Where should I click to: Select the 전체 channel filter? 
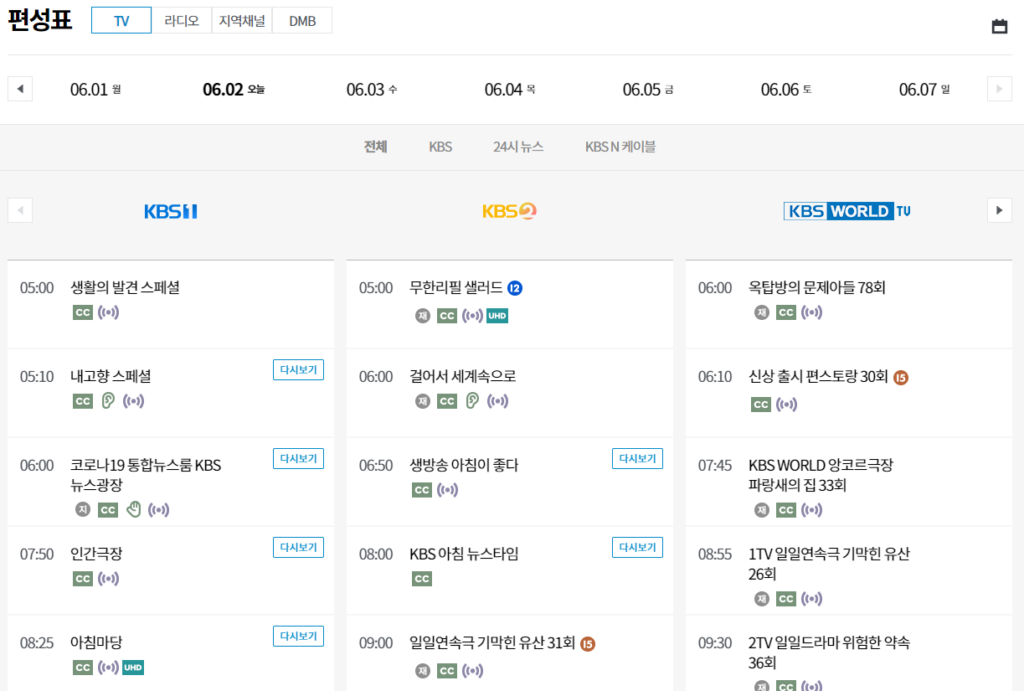coord(374,146)
